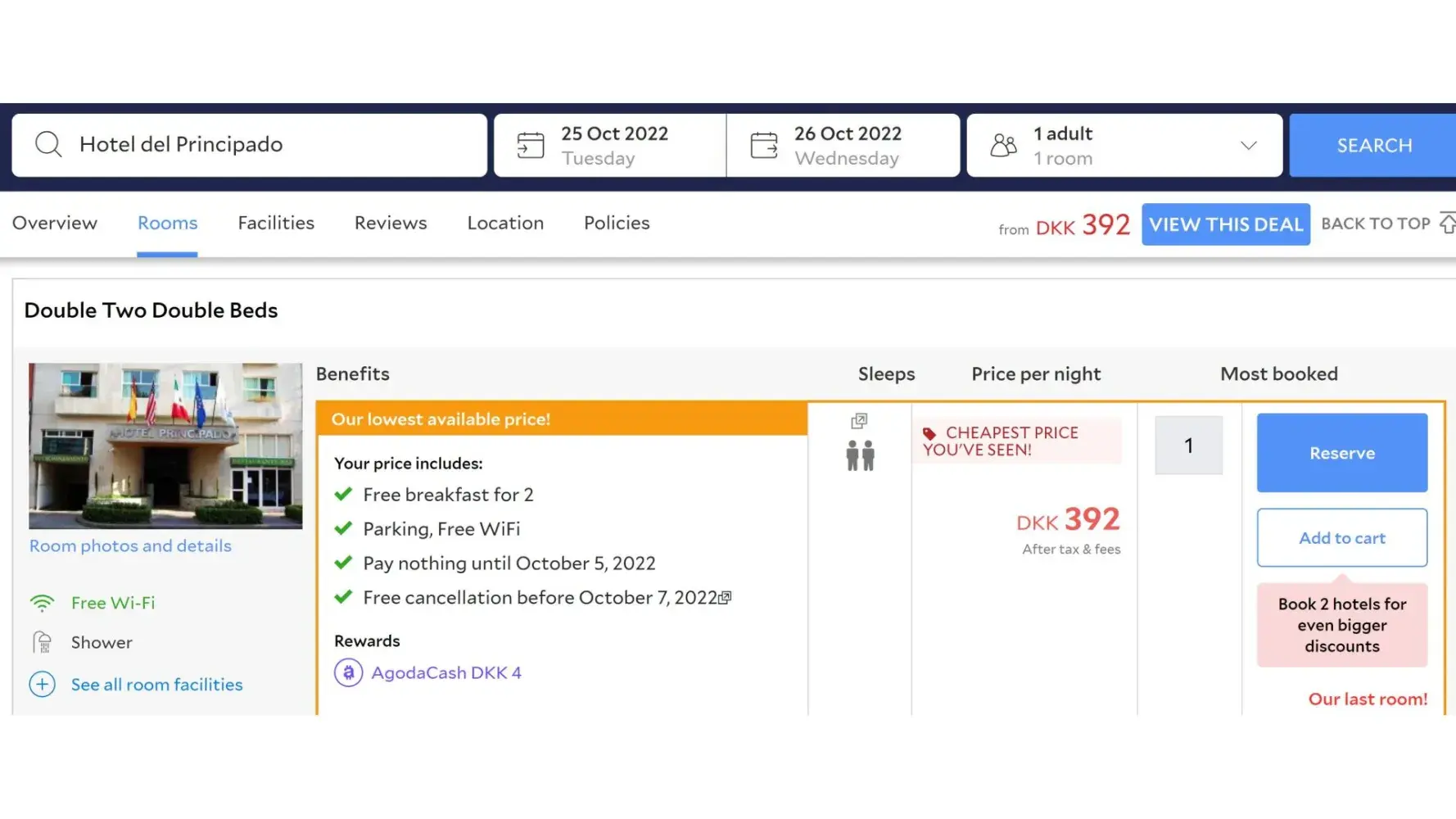Go to the Policies tab
The width and height of the screenshot is (1456, 819).
click(x=617, y=223)
